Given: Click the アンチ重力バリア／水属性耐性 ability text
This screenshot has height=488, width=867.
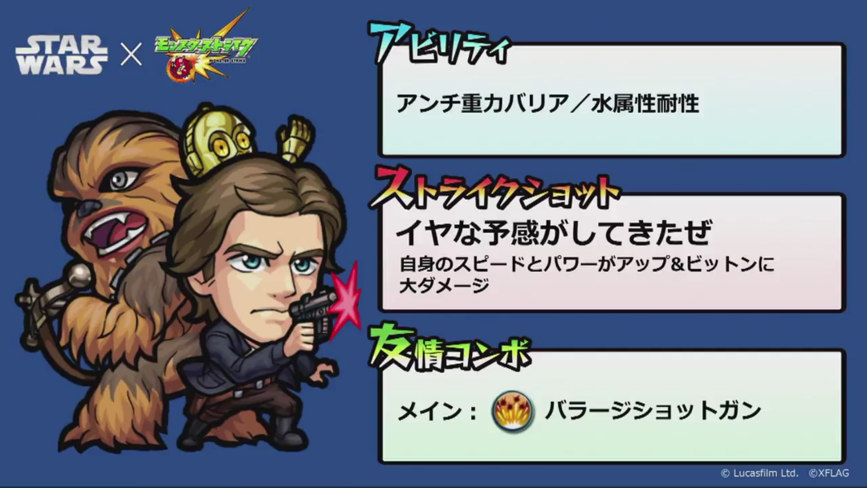Looking at the screenshot, I should (x=548, y=103).
